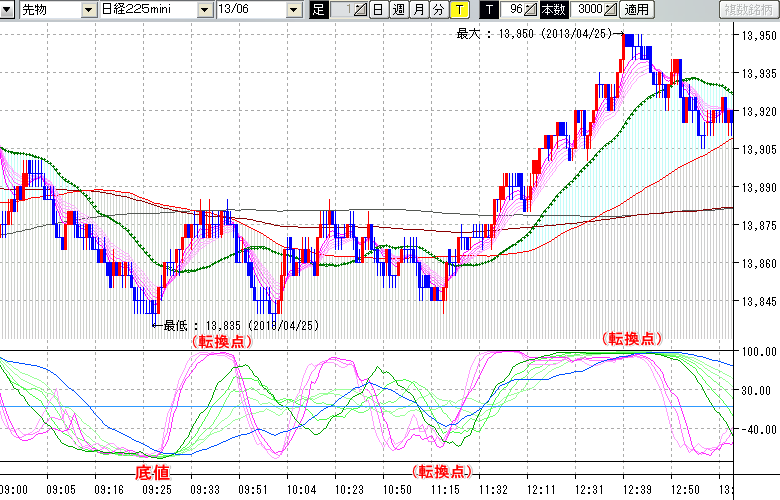780x500 pixels.
Task: Click the black 本数 label
Action: [x=552, y=10]
